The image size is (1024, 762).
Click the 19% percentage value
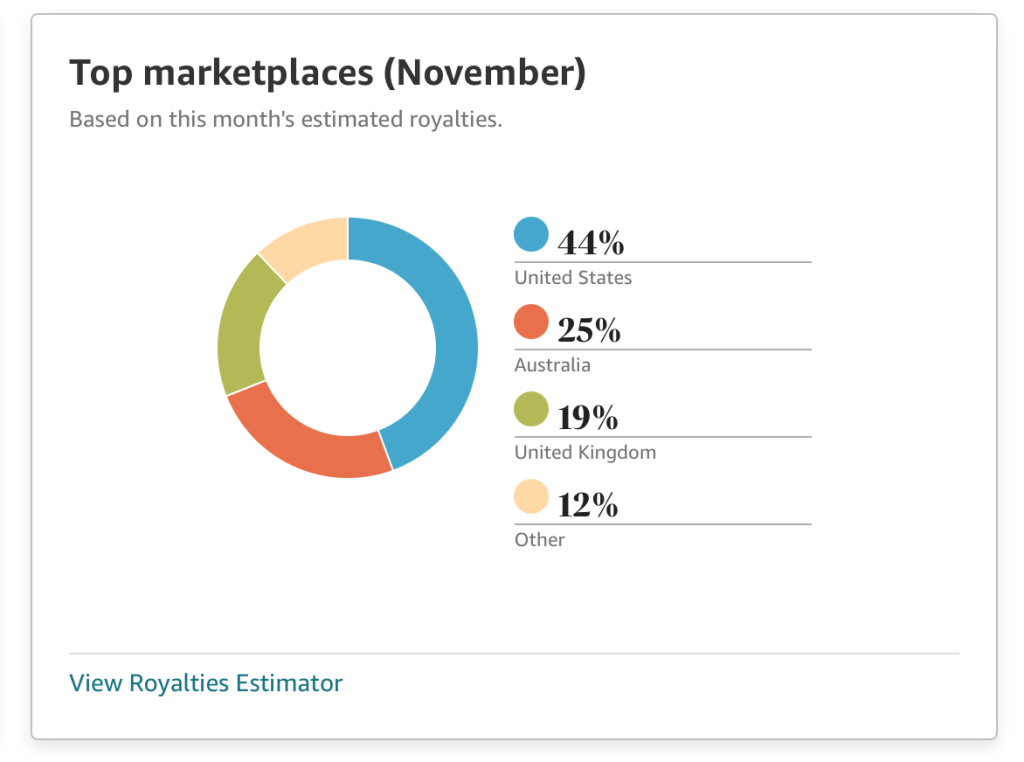(588, 417)
